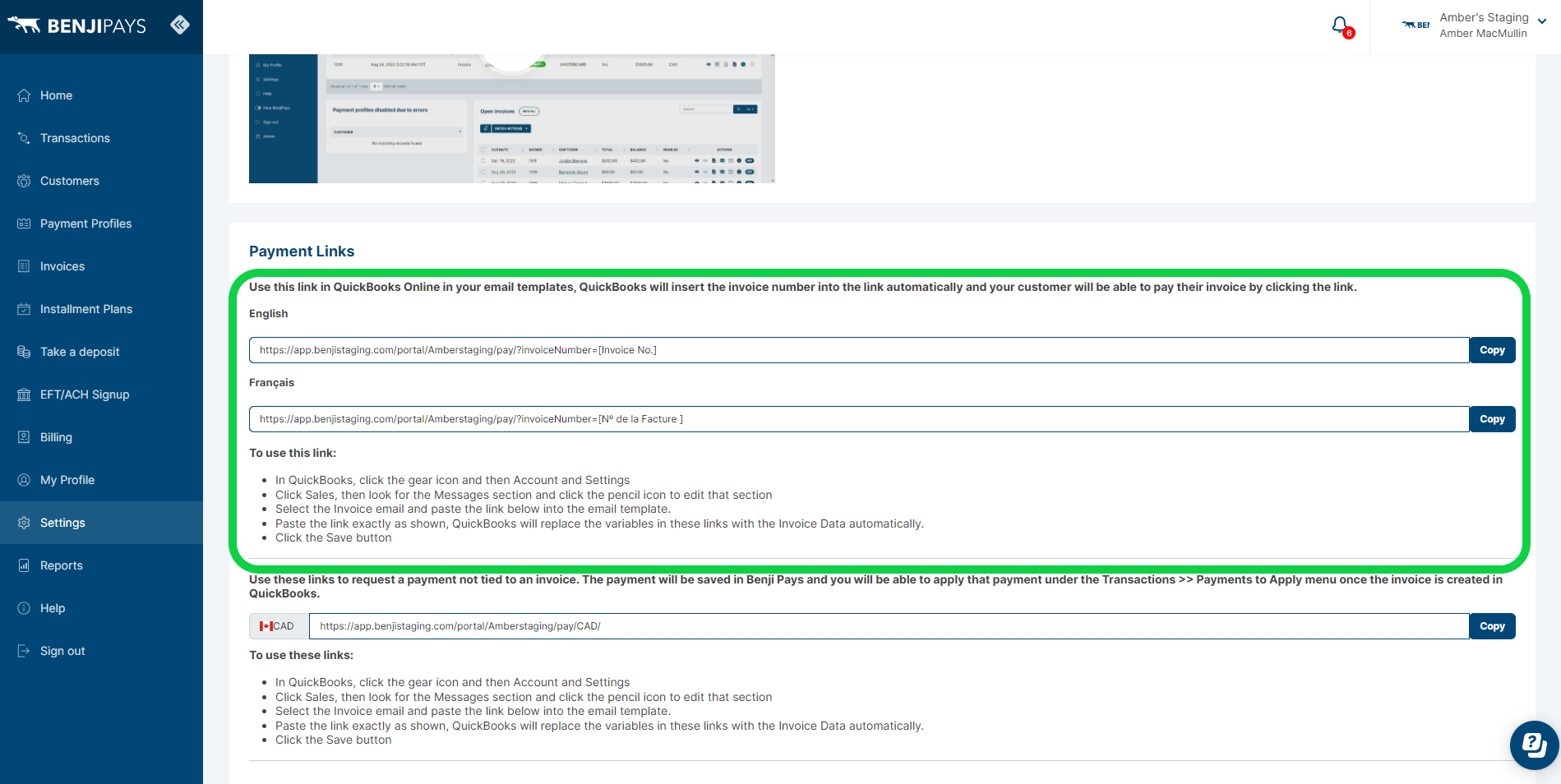Click the BenjiPays logo

coord(76,25)
